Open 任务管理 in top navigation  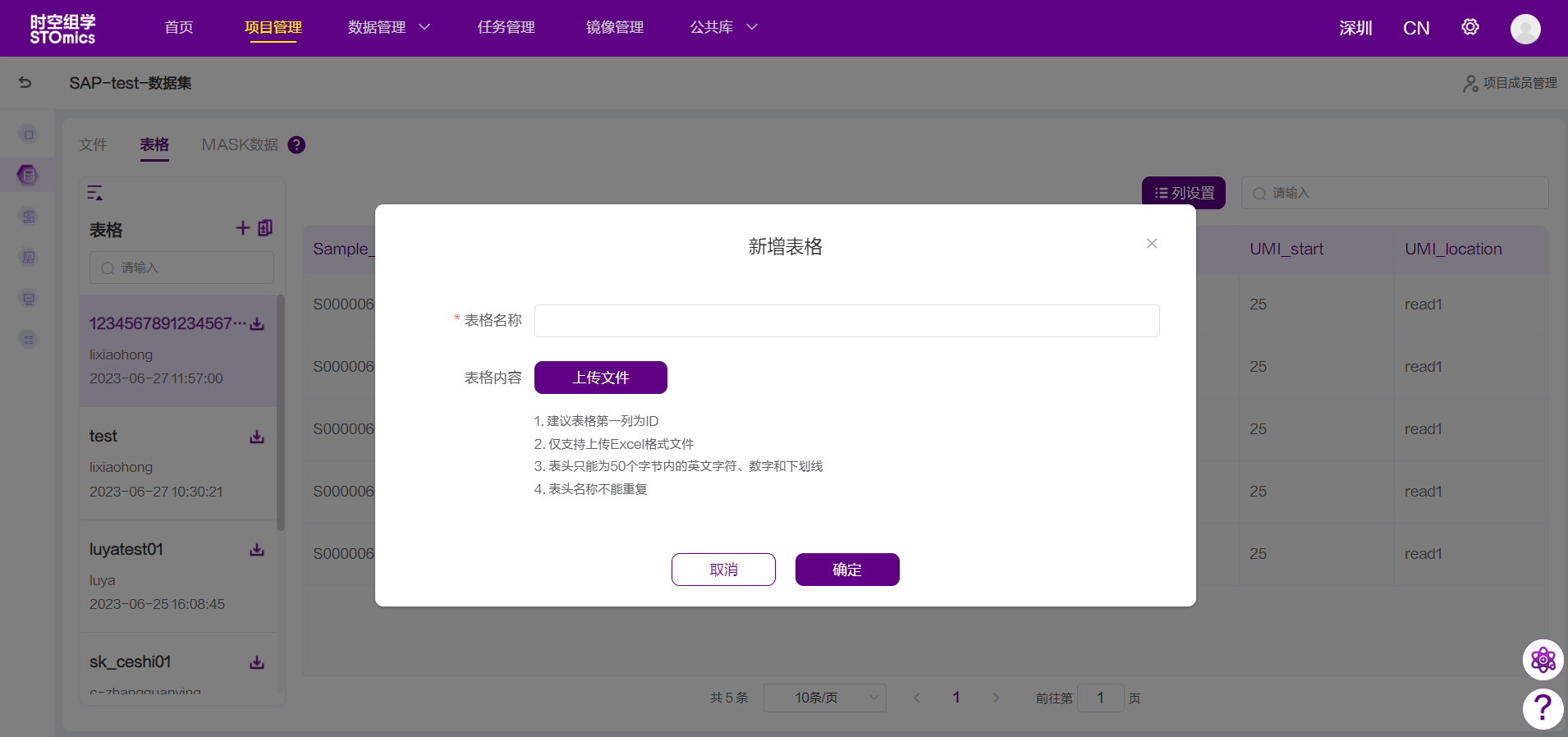506,27
